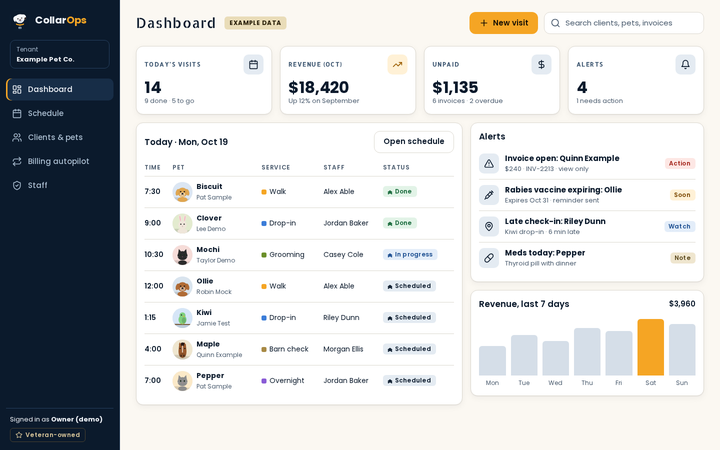Click the star icon in Veteran-owned badge
The width and height of the screenshot is (720, 450).
(19, 435)
